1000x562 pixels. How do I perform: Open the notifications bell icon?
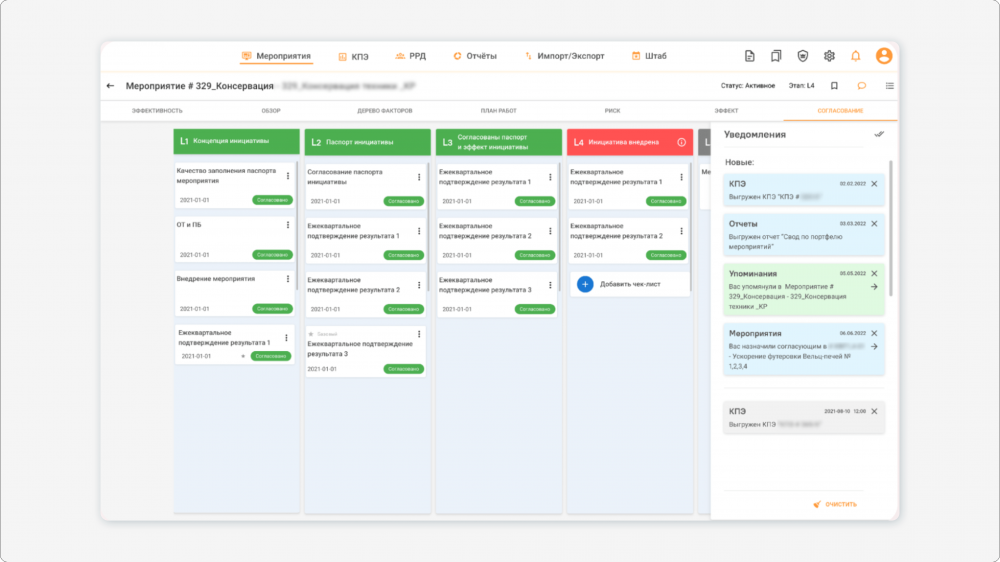(x=856, y=56)
